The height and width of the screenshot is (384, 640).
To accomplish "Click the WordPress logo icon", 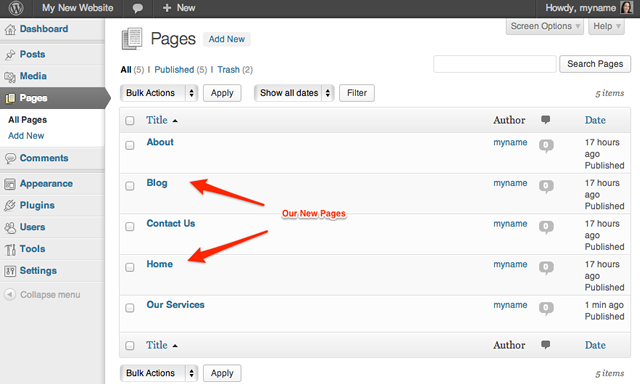I will pyautogui.click(x=16, y=8).
